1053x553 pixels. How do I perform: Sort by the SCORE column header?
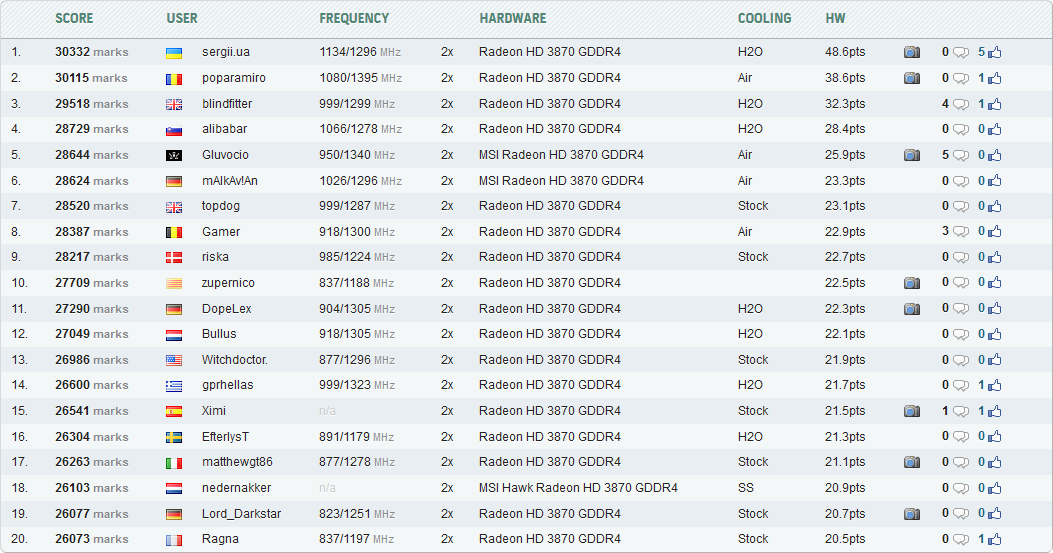[x=74, y=18]
